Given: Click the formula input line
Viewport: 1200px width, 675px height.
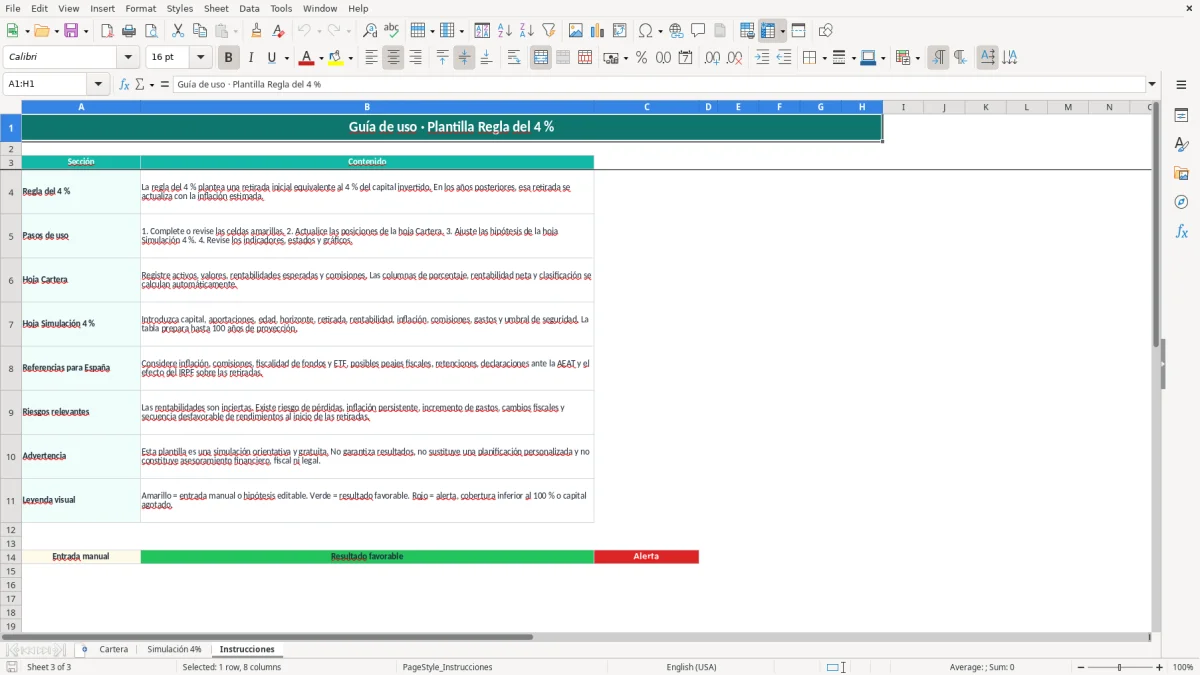Looking at the screenshot, I should click(658, 84).
